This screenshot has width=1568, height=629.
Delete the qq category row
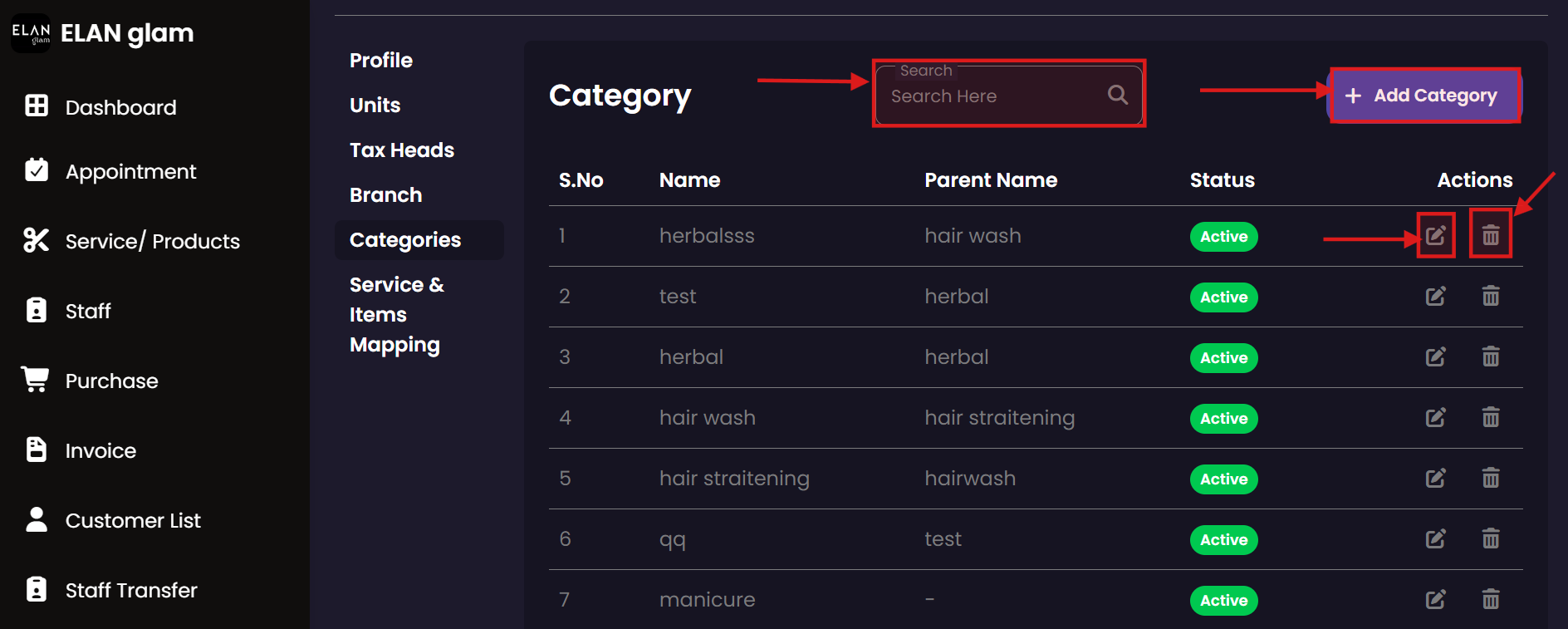(x=1491, y=539)
